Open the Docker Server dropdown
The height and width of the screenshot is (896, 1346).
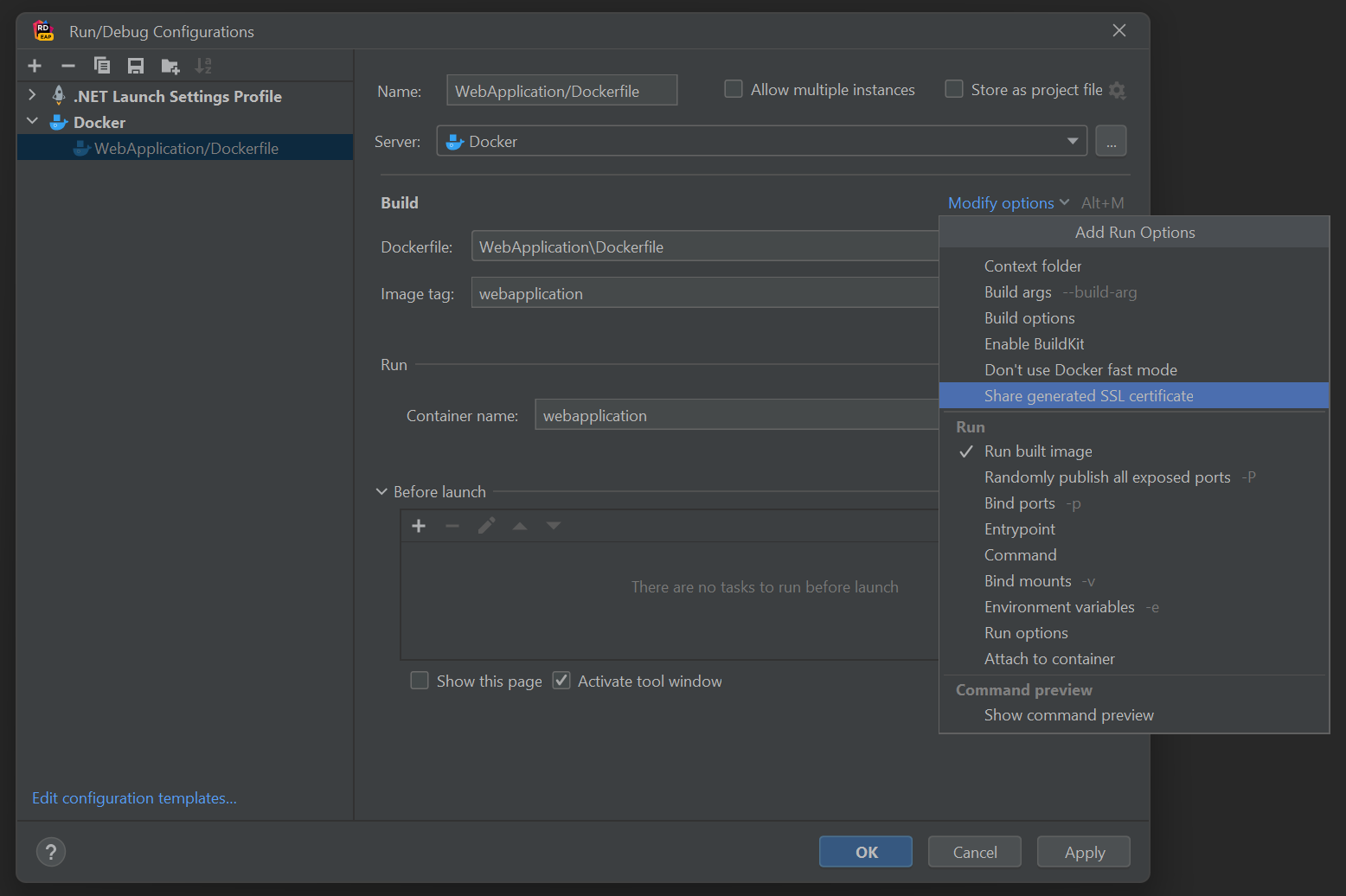1073,141
